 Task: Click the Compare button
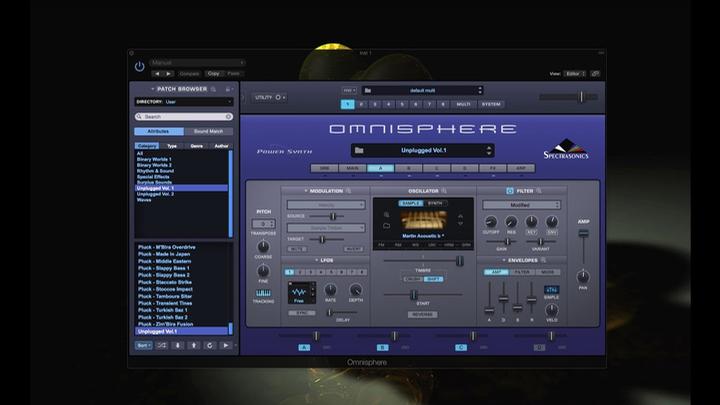click(189, 73)
